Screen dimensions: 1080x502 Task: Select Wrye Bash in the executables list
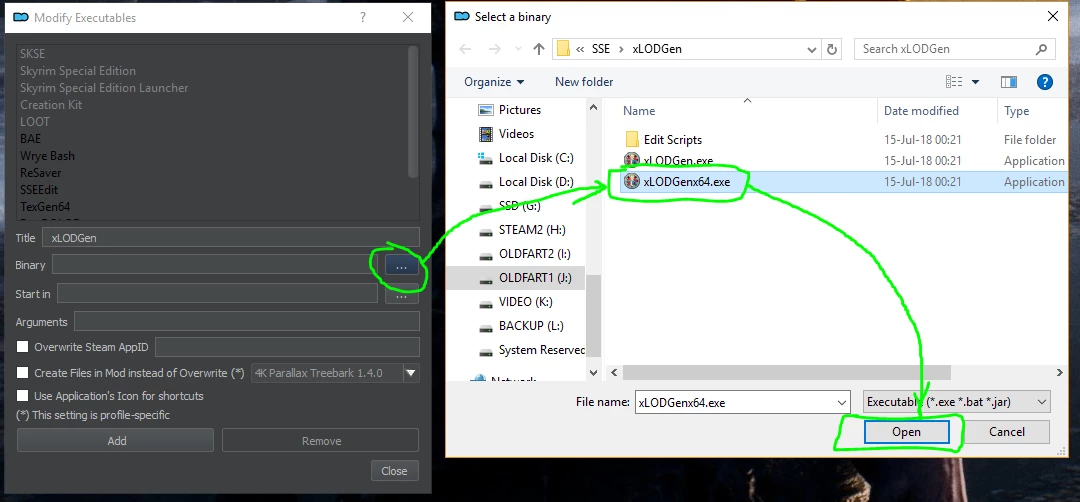pos(47,156)
